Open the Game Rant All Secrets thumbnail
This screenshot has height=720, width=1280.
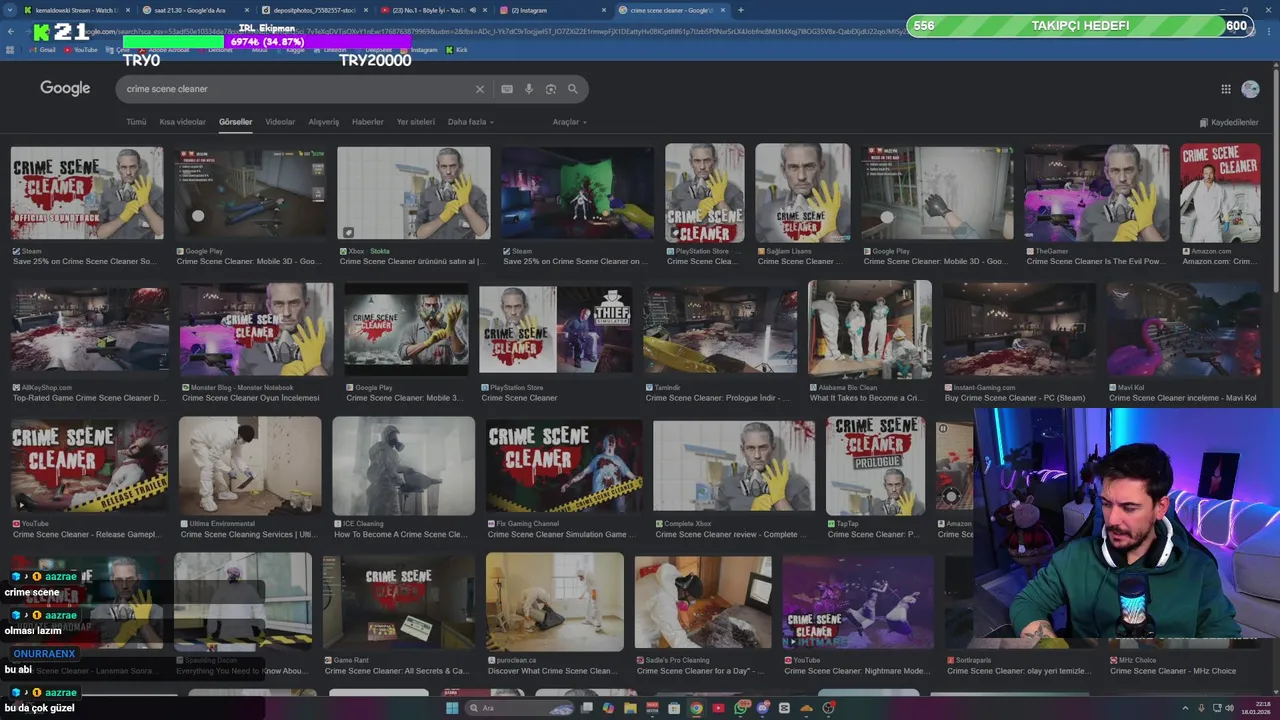tap(399, 602)
